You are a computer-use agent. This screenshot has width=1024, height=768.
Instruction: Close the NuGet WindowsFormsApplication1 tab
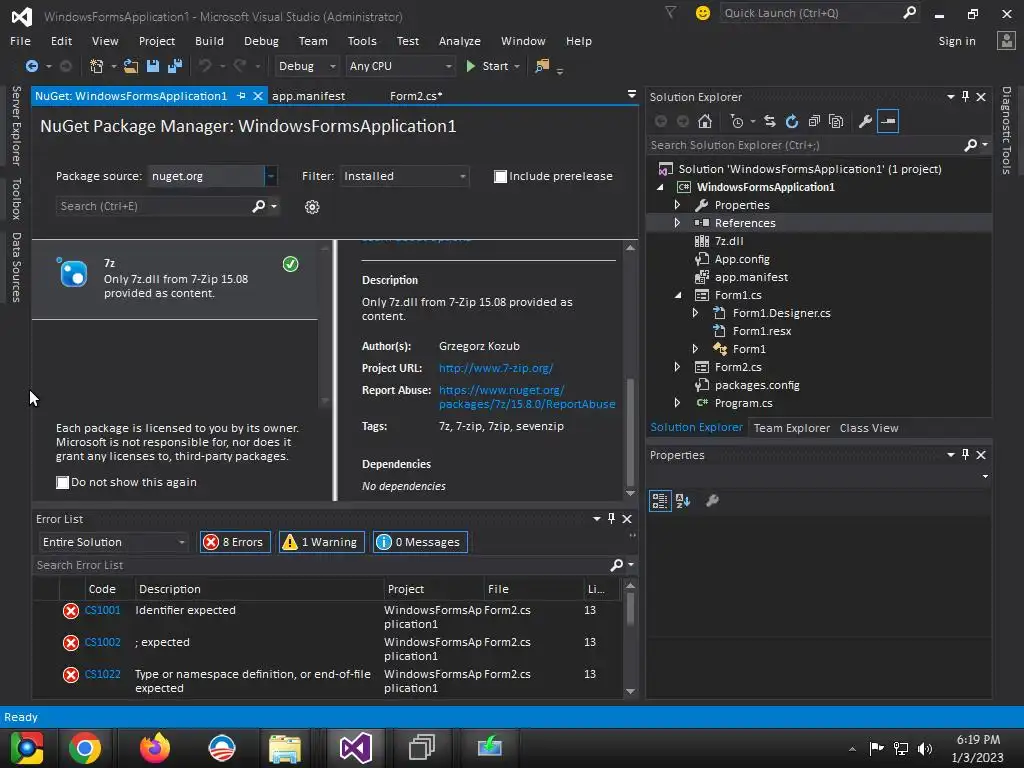258,96
